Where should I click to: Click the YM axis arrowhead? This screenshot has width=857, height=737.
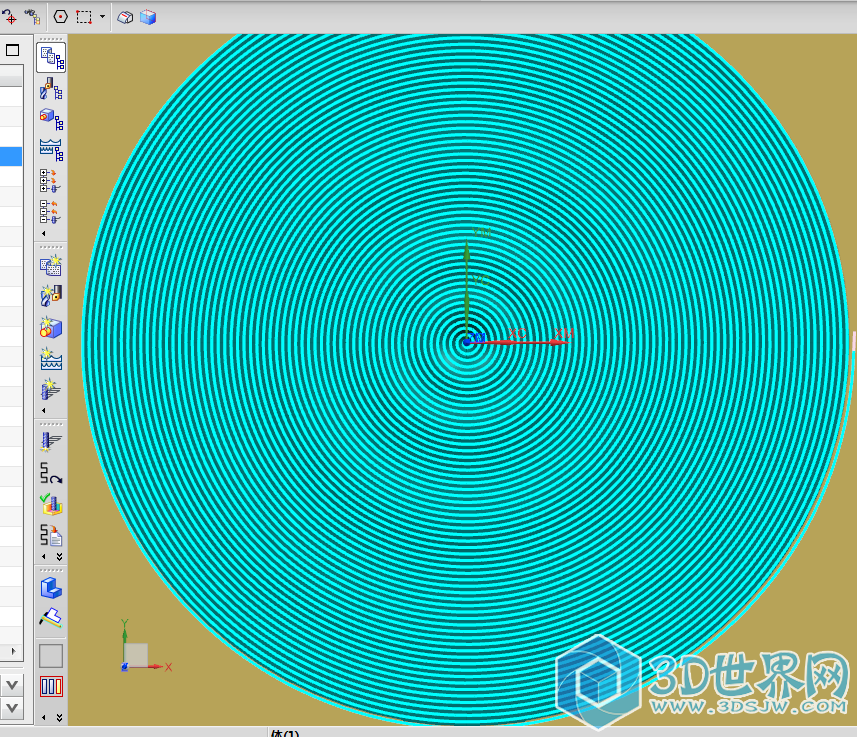(x=466, y=249)
